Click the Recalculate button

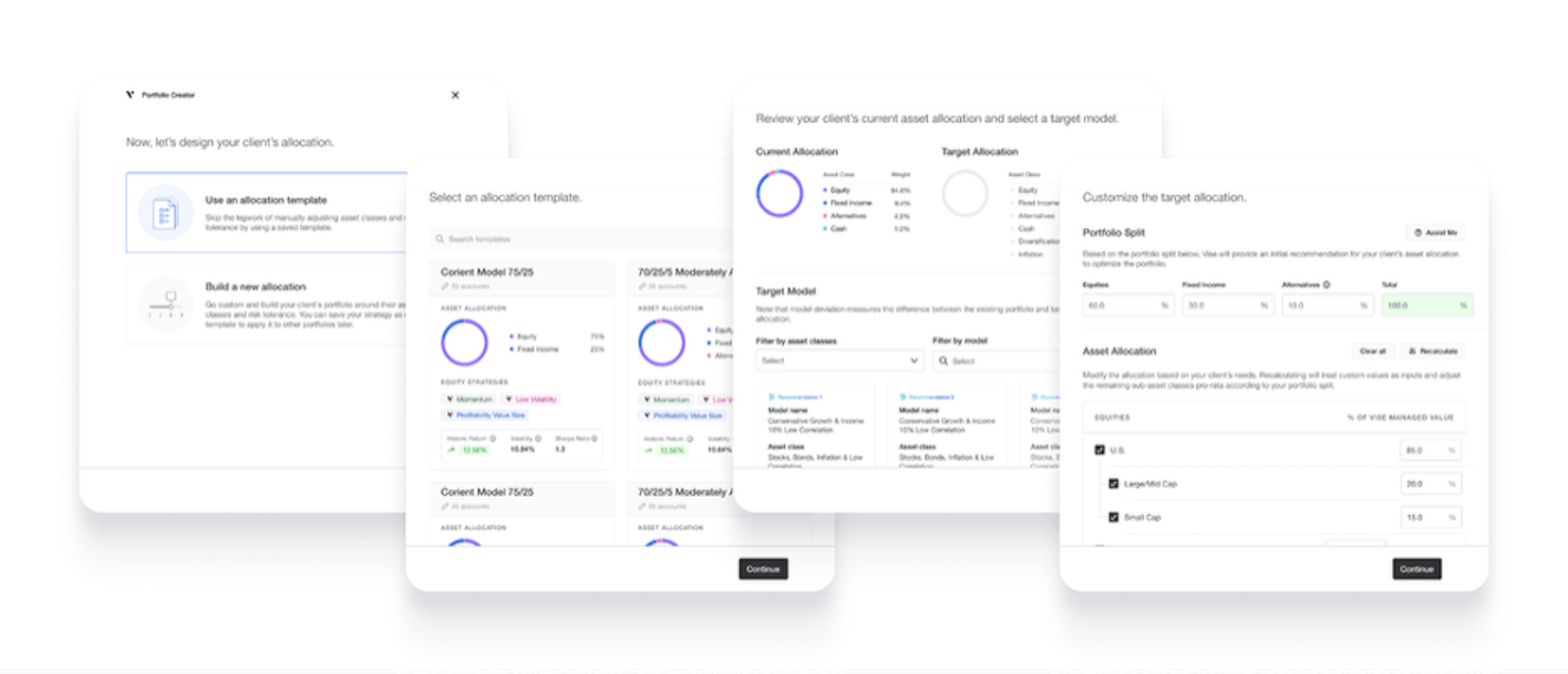(1433, 351)
